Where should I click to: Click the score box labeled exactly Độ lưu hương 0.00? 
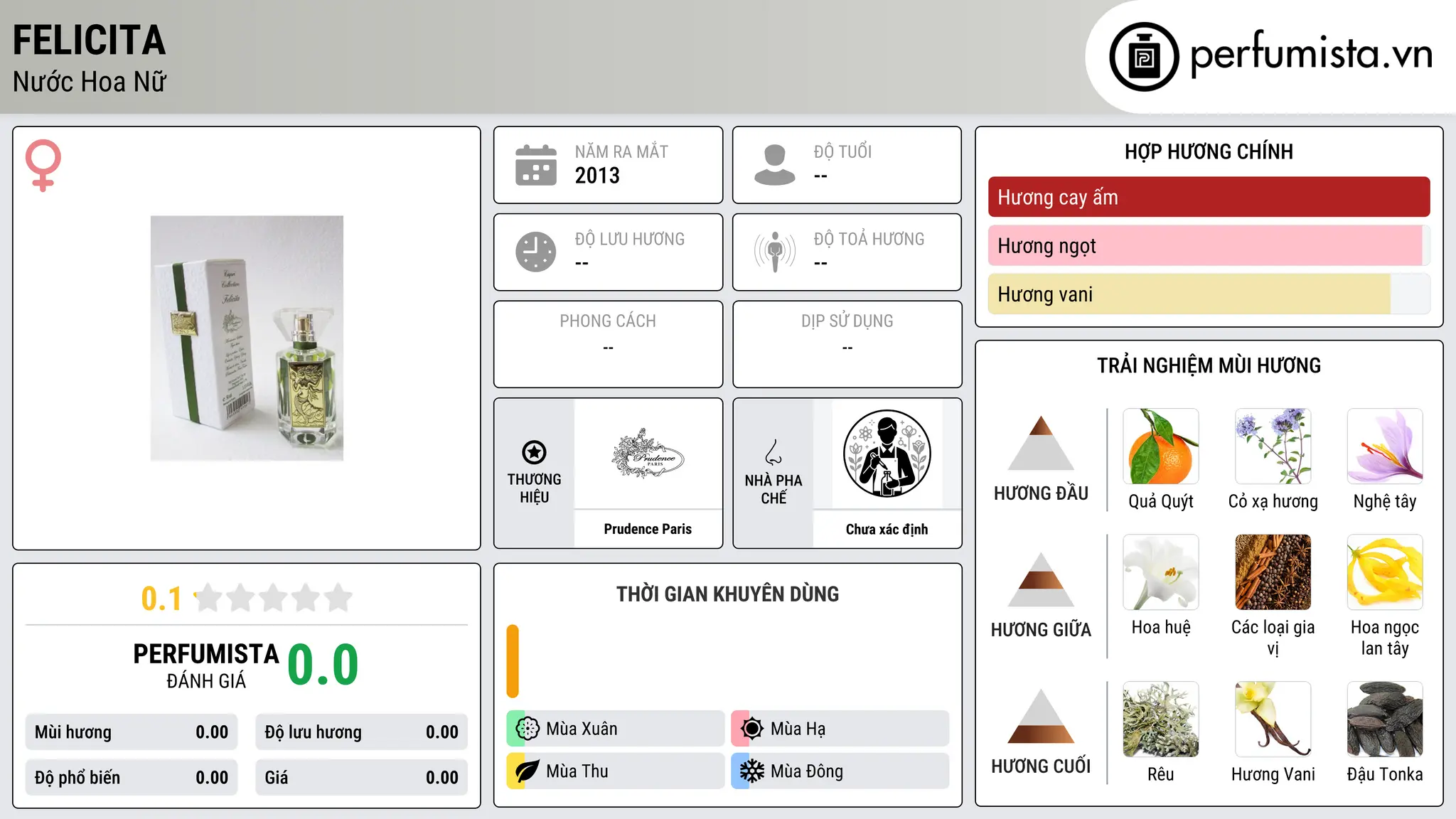361,732
